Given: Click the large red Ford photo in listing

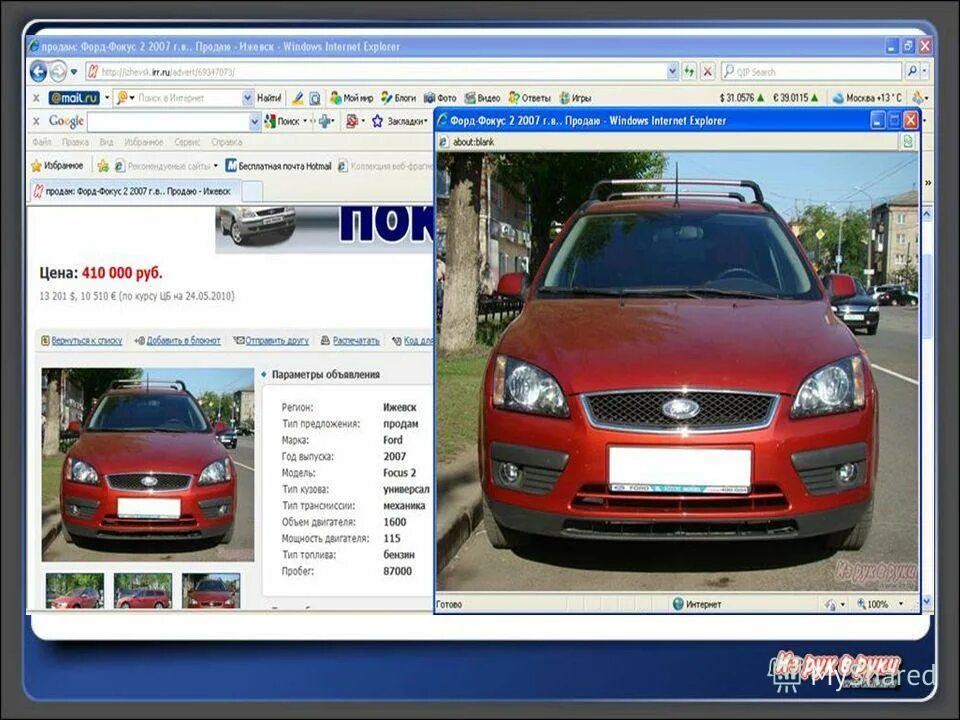Looking at the screenshot, I should click(x=148, y=465).
